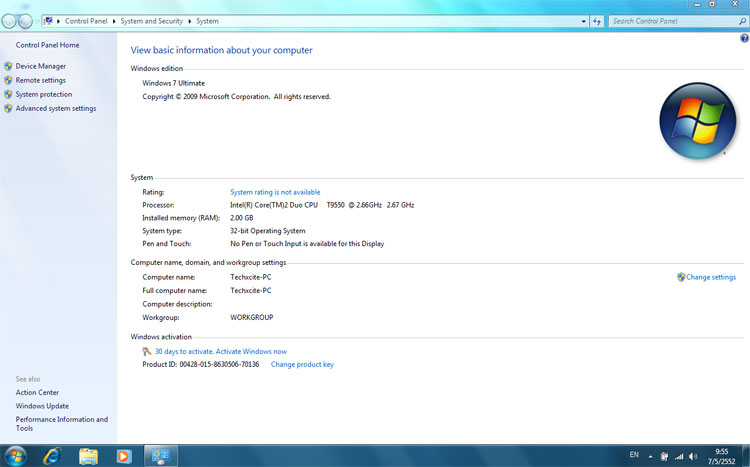Click the Remote settings shield icon
750x467 pixels.
click(x=8, y=80)
